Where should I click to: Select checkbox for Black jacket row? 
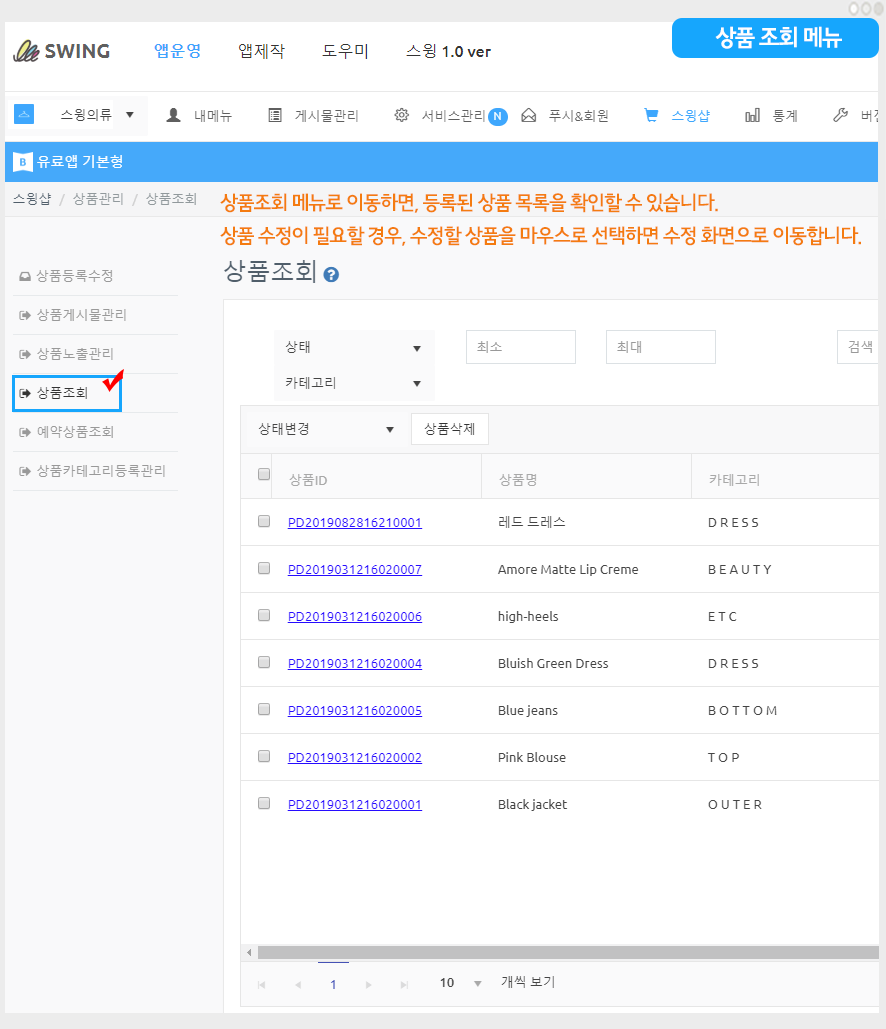[264, 803]
